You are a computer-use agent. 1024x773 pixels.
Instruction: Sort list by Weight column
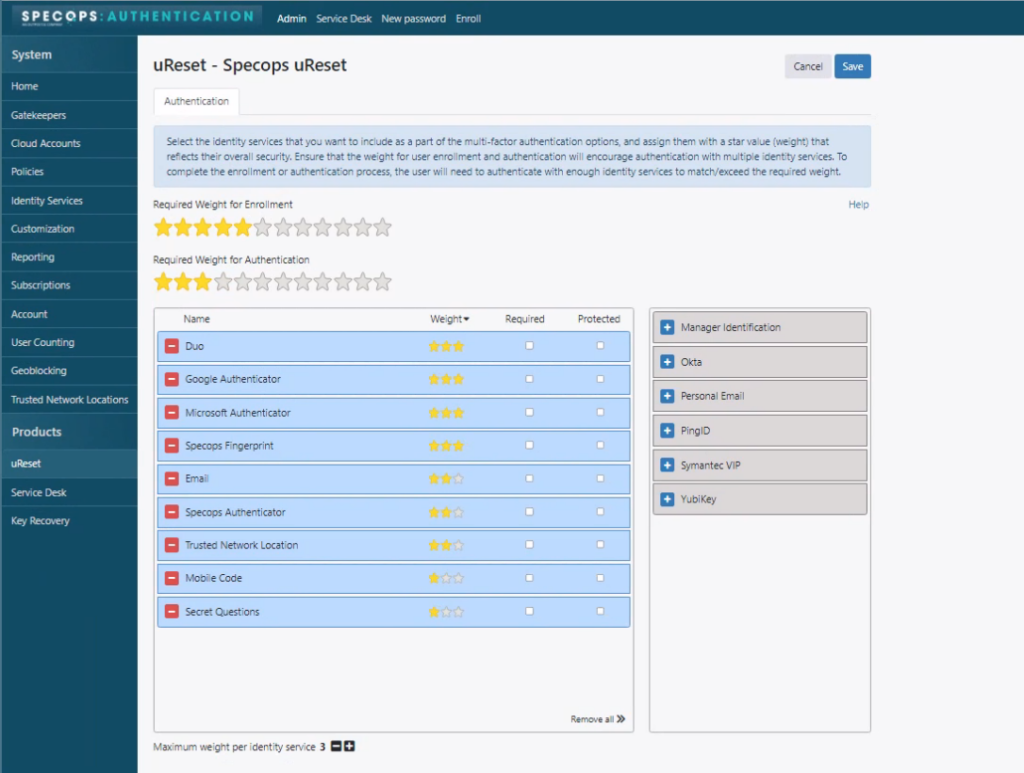tap(449, 319)
